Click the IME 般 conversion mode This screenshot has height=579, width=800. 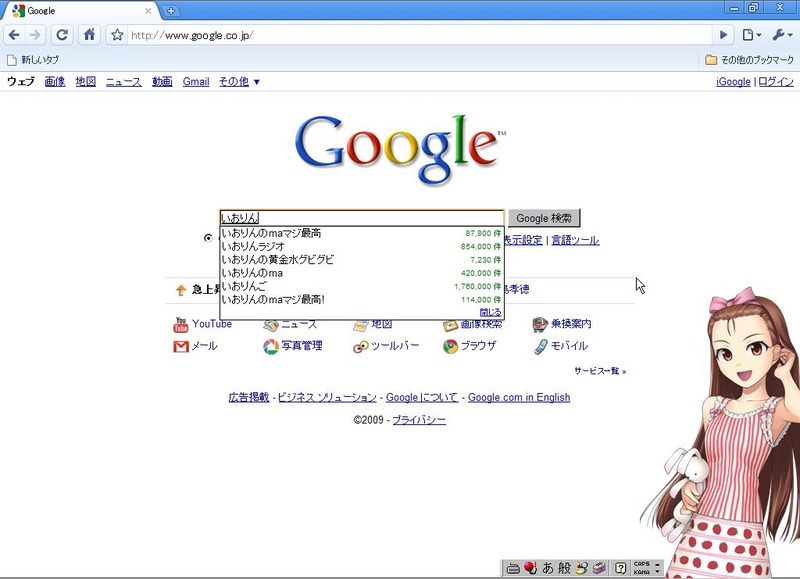pyautogui.click(x=564, y=567)
